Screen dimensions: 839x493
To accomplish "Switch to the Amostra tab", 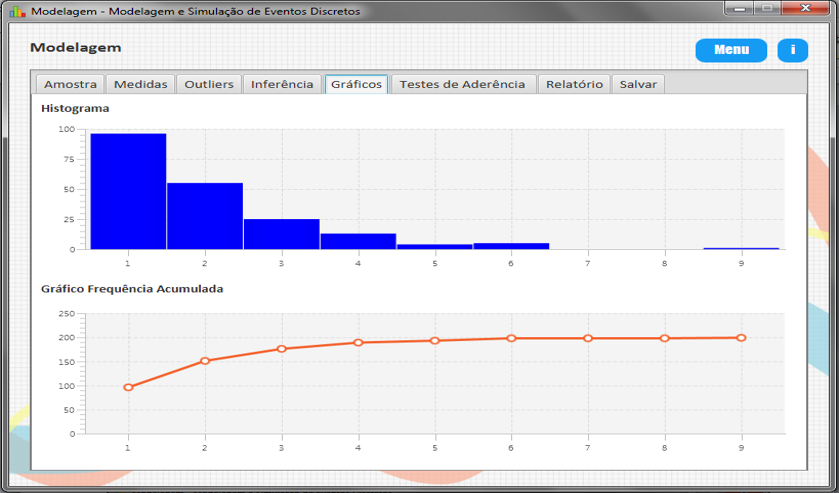I will [70, 84].
